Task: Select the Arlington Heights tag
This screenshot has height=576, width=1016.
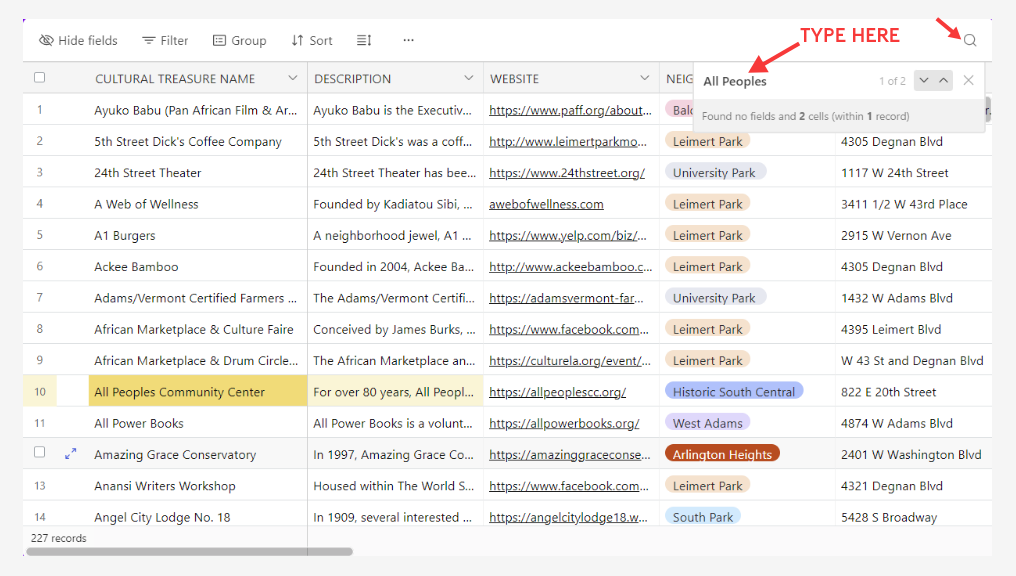Action: 722,454
